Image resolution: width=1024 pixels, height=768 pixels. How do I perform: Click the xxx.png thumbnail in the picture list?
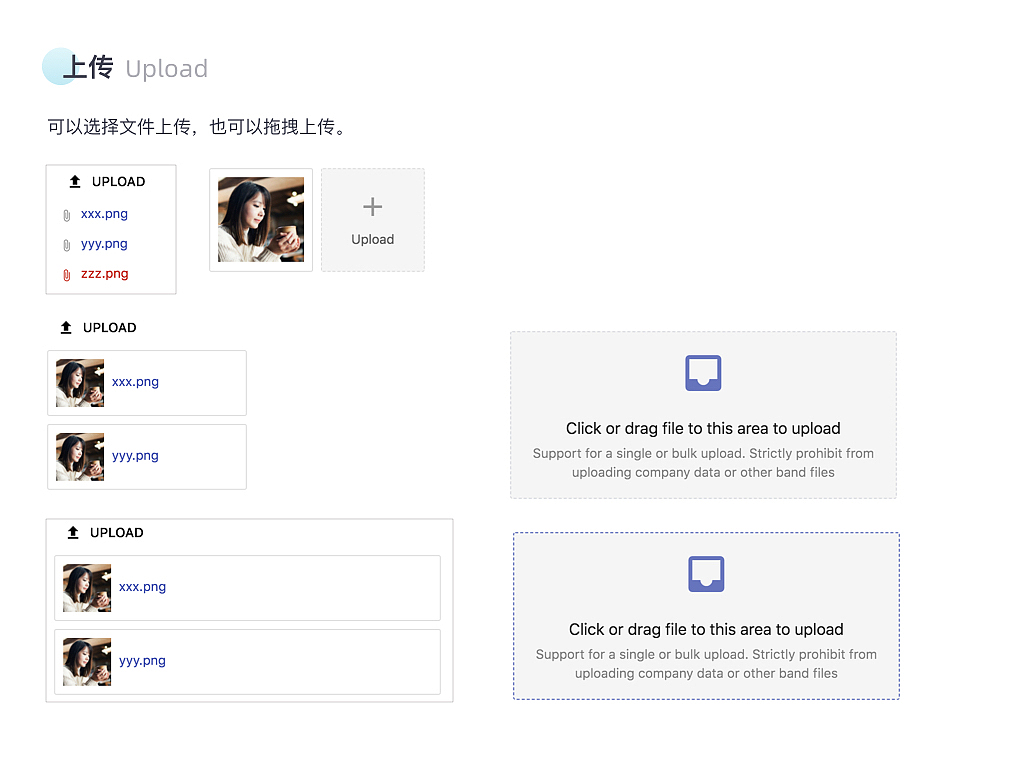point(79,382)
